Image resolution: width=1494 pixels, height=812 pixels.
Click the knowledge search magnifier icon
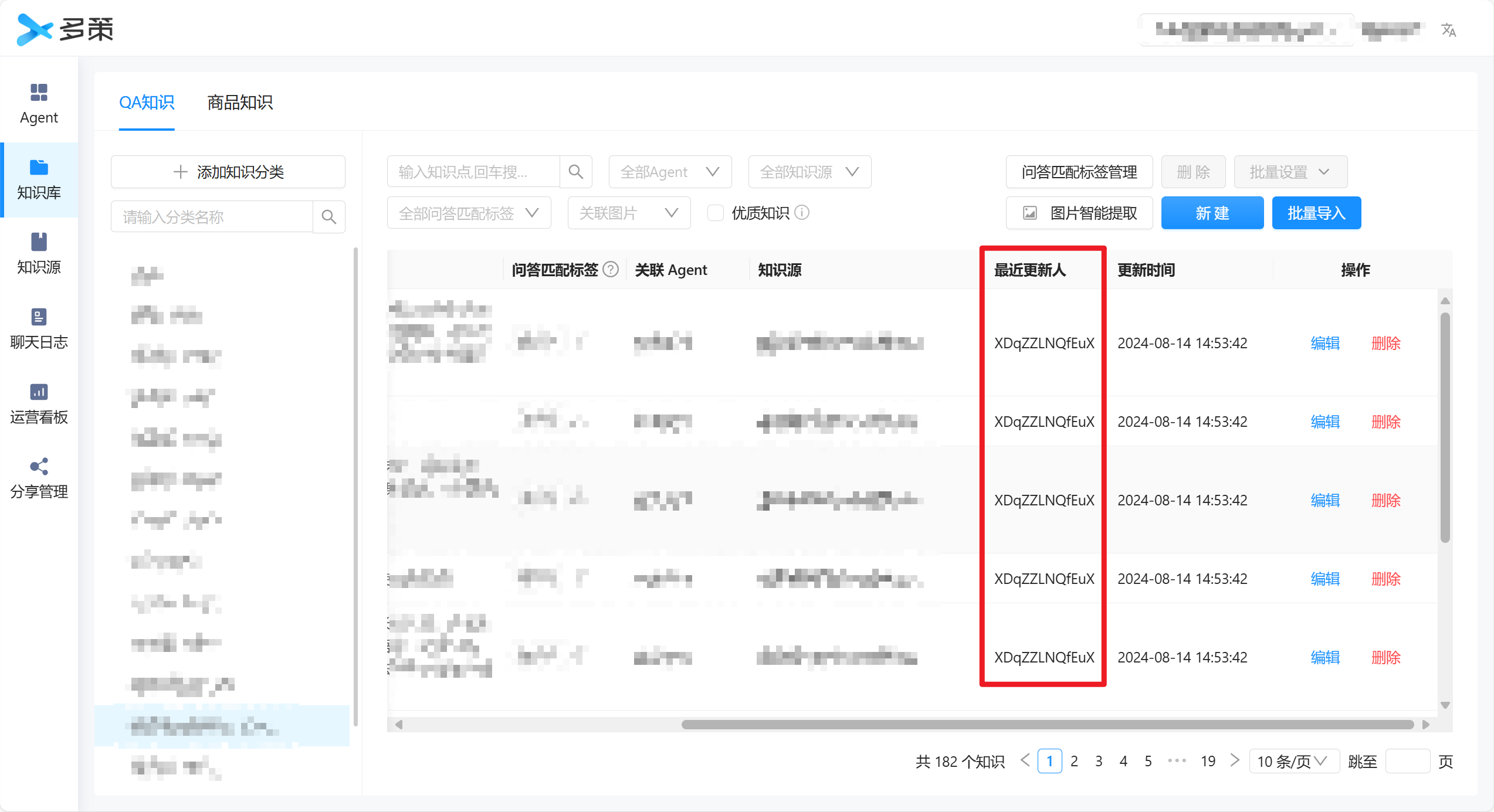click(x=576, y=172)
